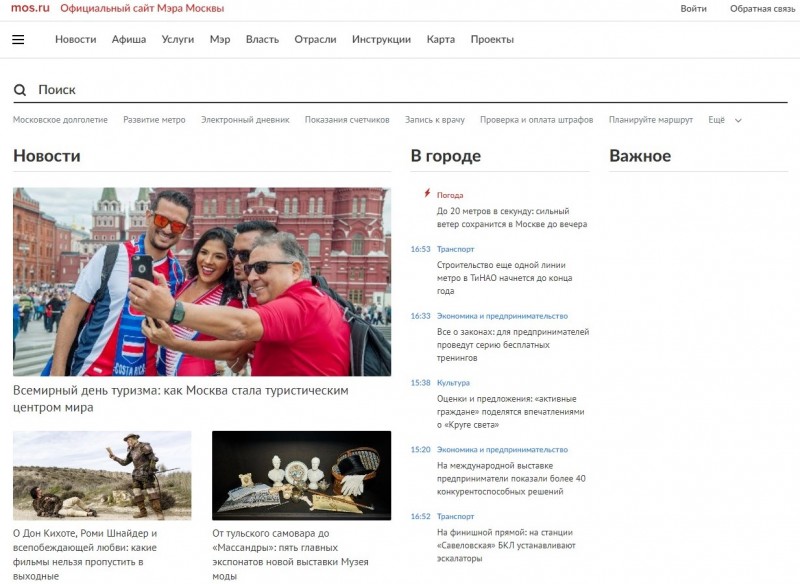Click Экономика и предпринимательство category at 15:20
Image resolution: width=800 pixels, height=584 pixels.
tap(502, 450)
